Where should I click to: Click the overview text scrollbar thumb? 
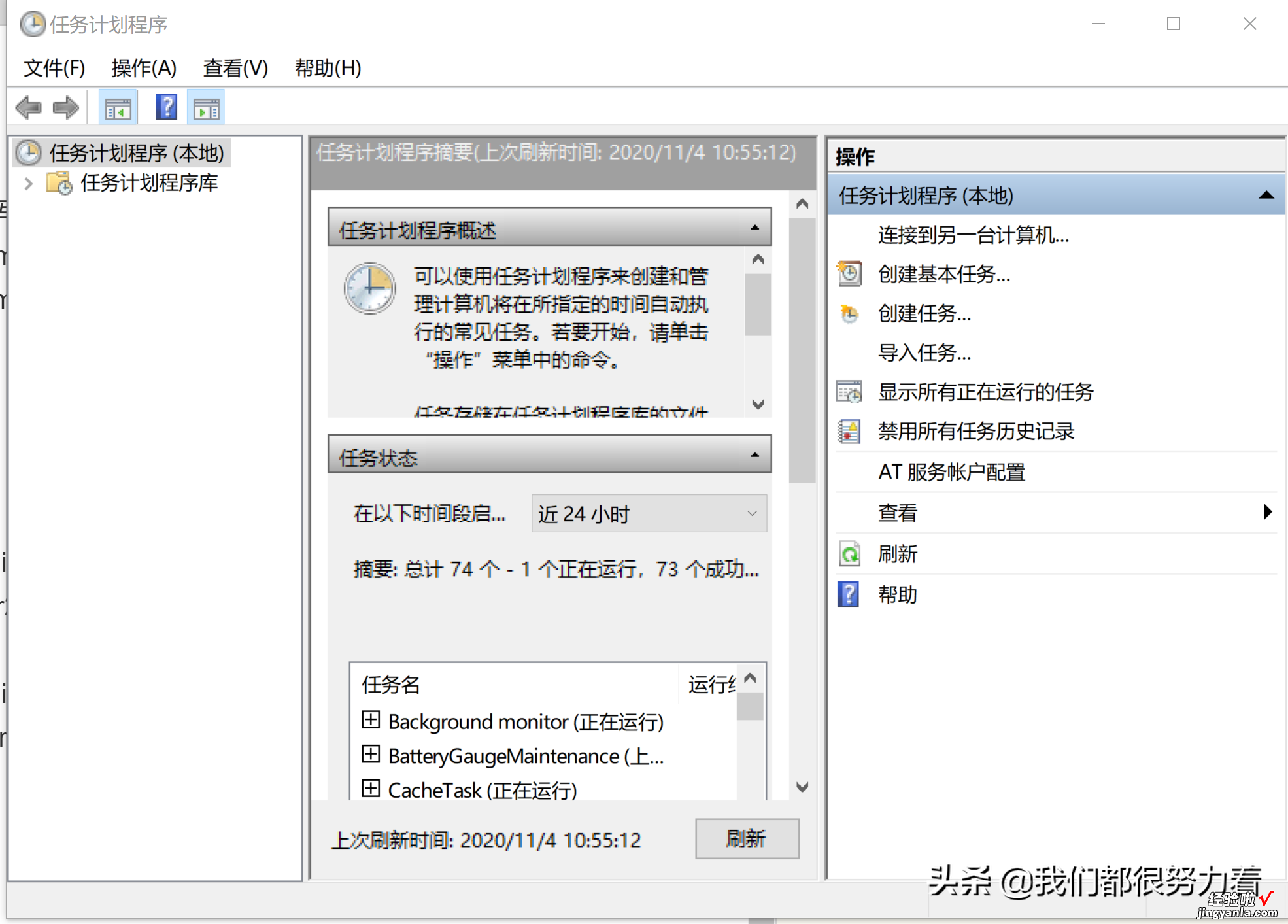pyautogui.click(x=758, y=305)
